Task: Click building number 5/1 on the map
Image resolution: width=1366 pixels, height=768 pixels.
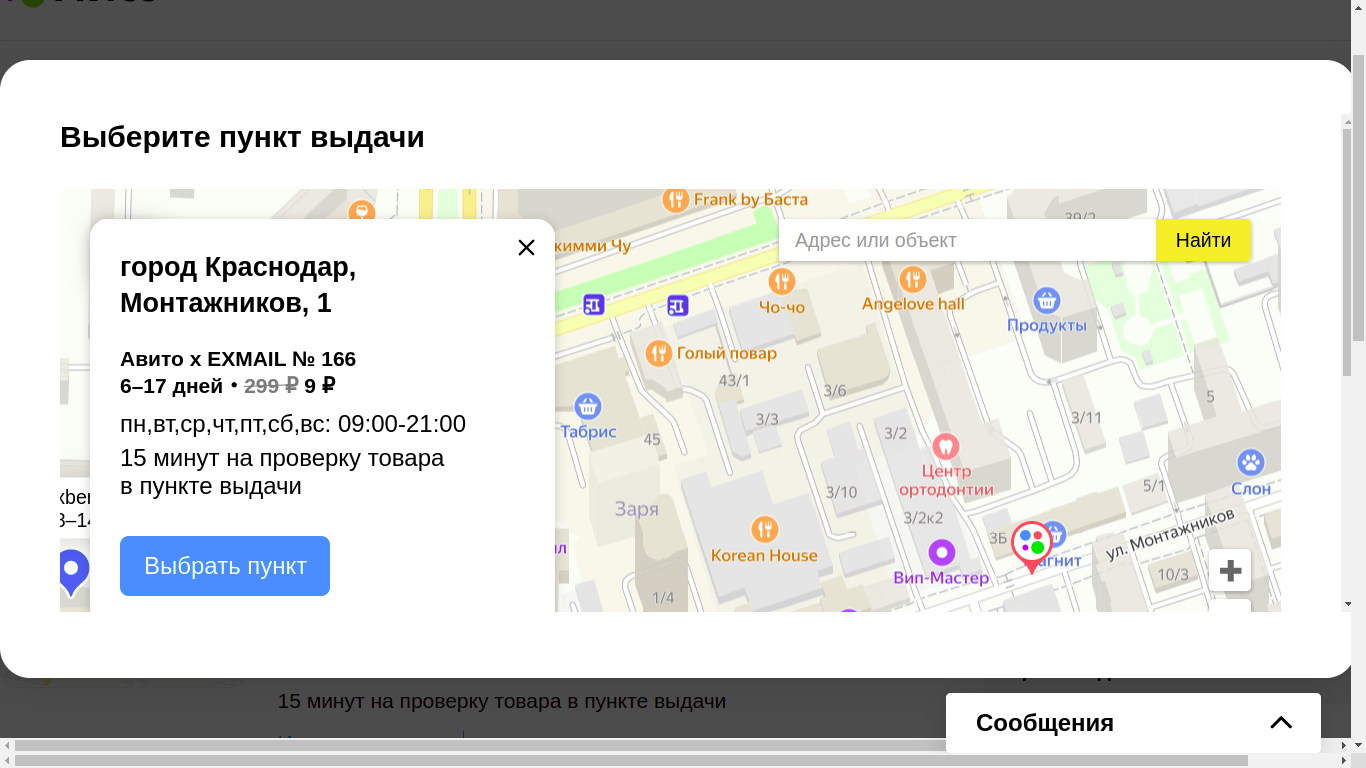Action: click(x=1154, y=486)
